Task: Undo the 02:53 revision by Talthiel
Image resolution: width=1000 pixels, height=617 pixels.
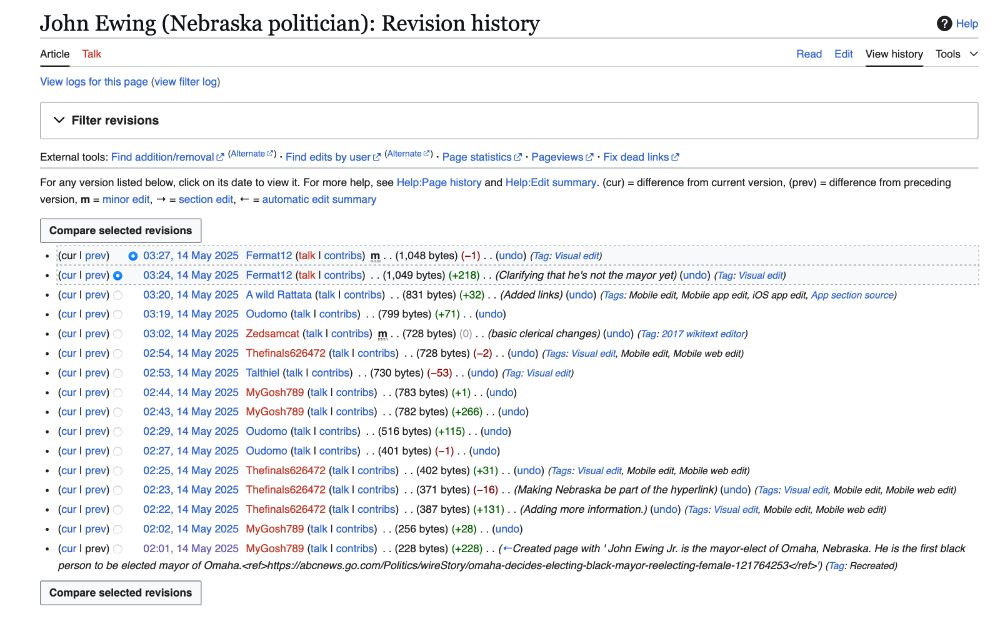Action: [x=483, y=373]
